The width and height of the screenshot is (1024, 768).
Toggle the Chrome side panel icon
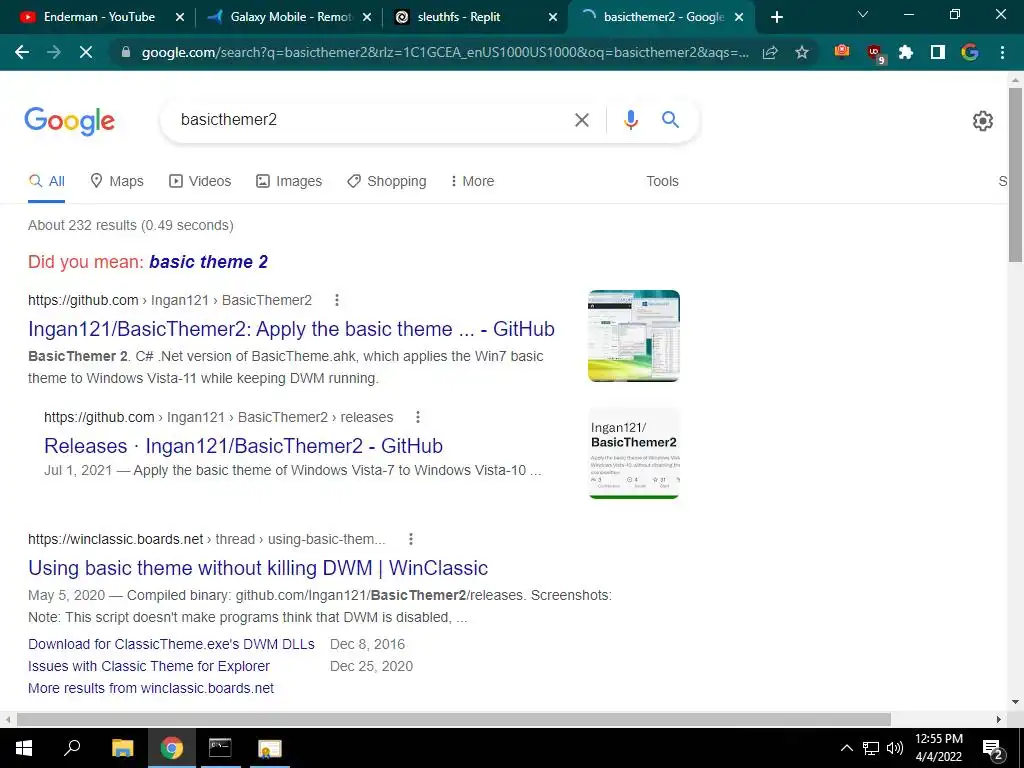tap(938, 52)
